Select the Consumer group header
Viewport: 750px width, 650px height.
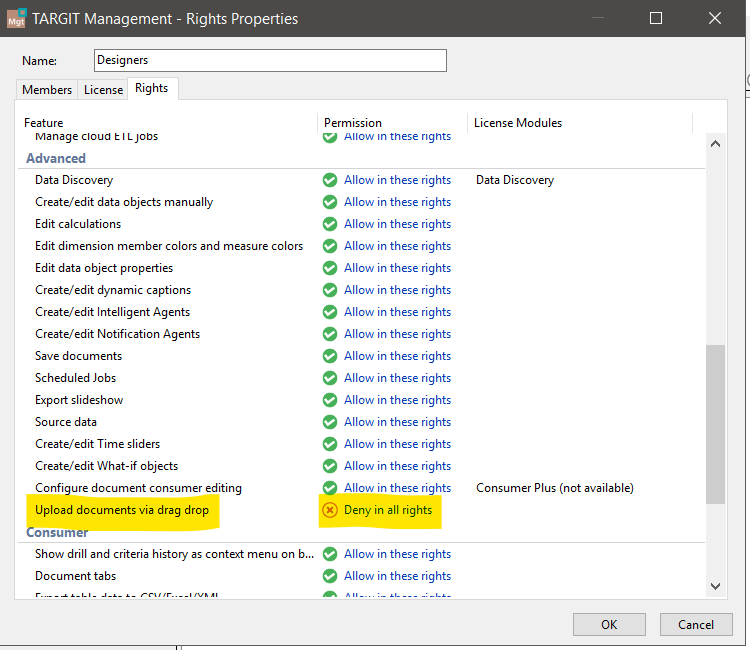coord(57,533)
